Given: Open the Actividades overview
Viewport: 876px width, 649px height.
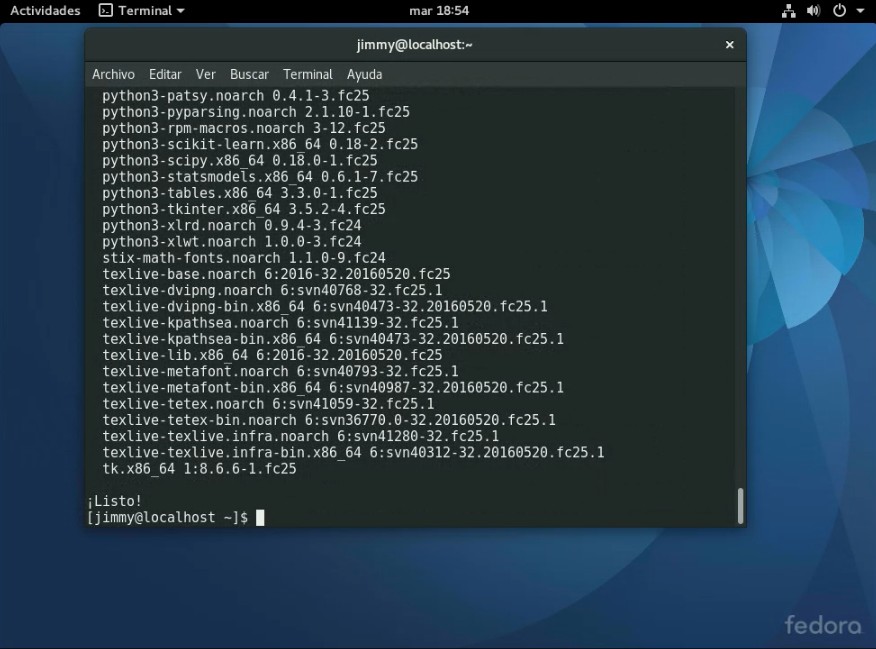Looking at the screenshot, I should 45,11.
